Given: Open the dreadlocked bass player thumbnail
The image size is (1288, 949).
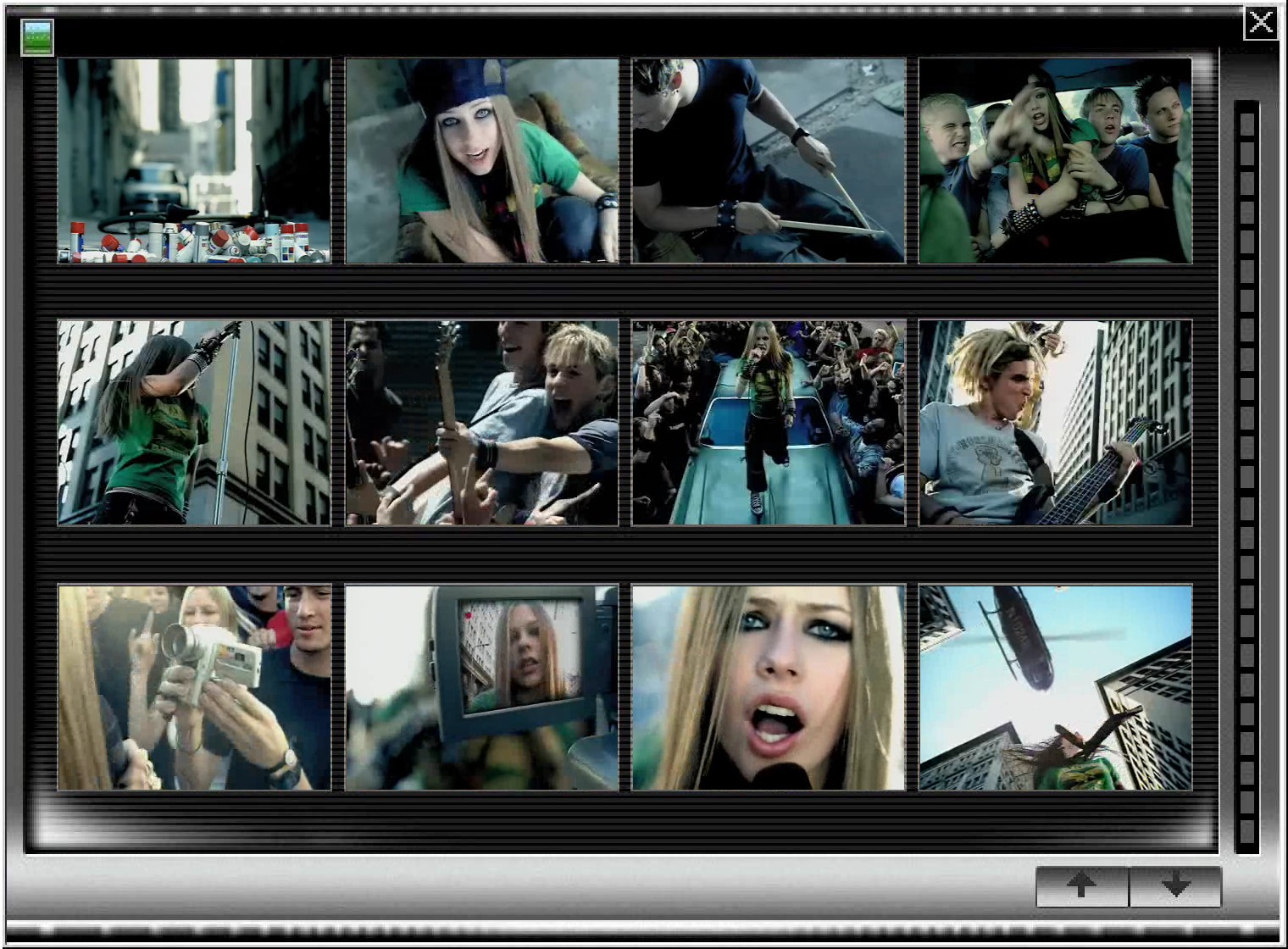Looking at the screenshot, I should click(x=1056, y=423).
